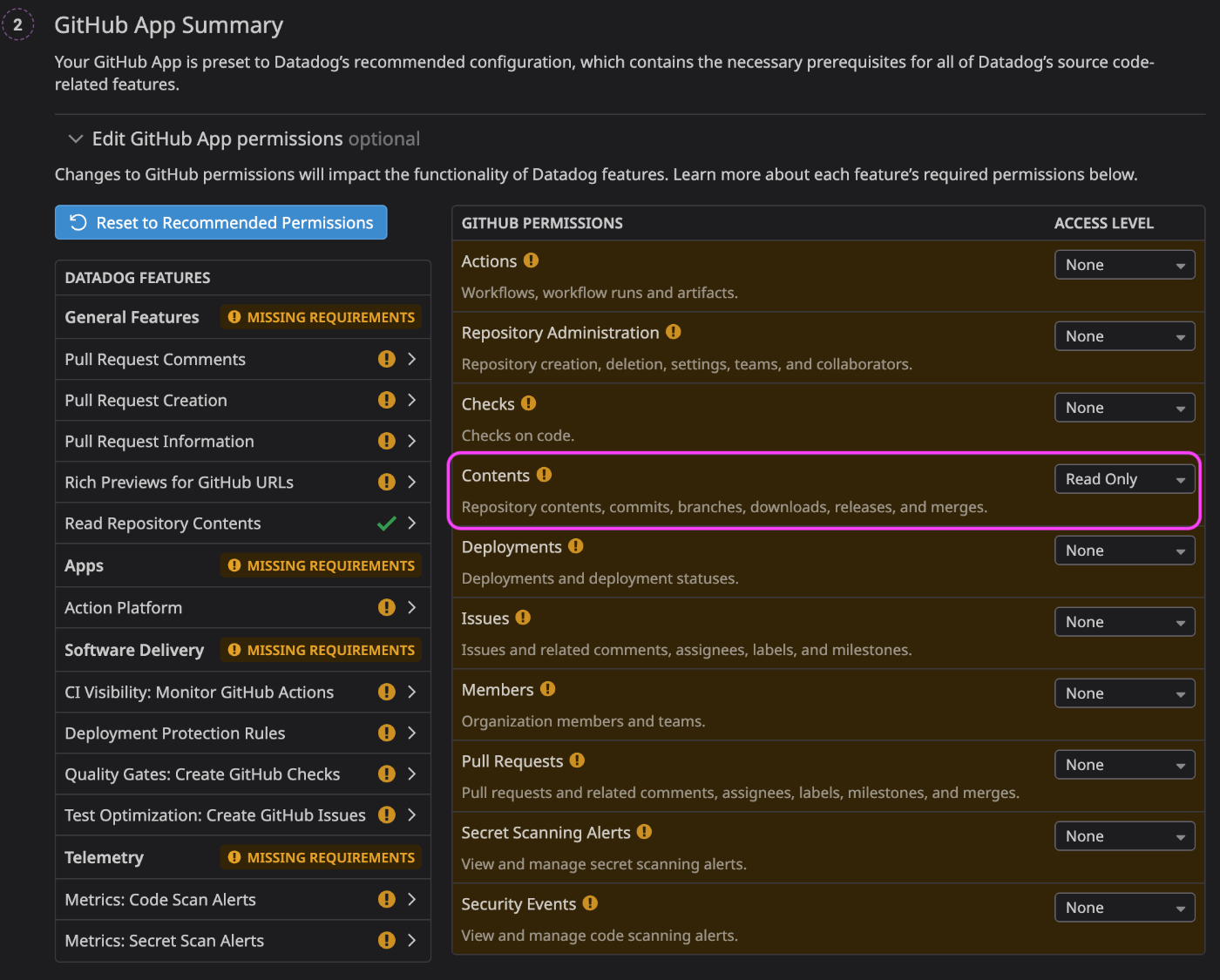This screenshot has width=1220, height=980.
Task: Click the warning icon next to Deployments permission
Action: click(x=575, y=546)
